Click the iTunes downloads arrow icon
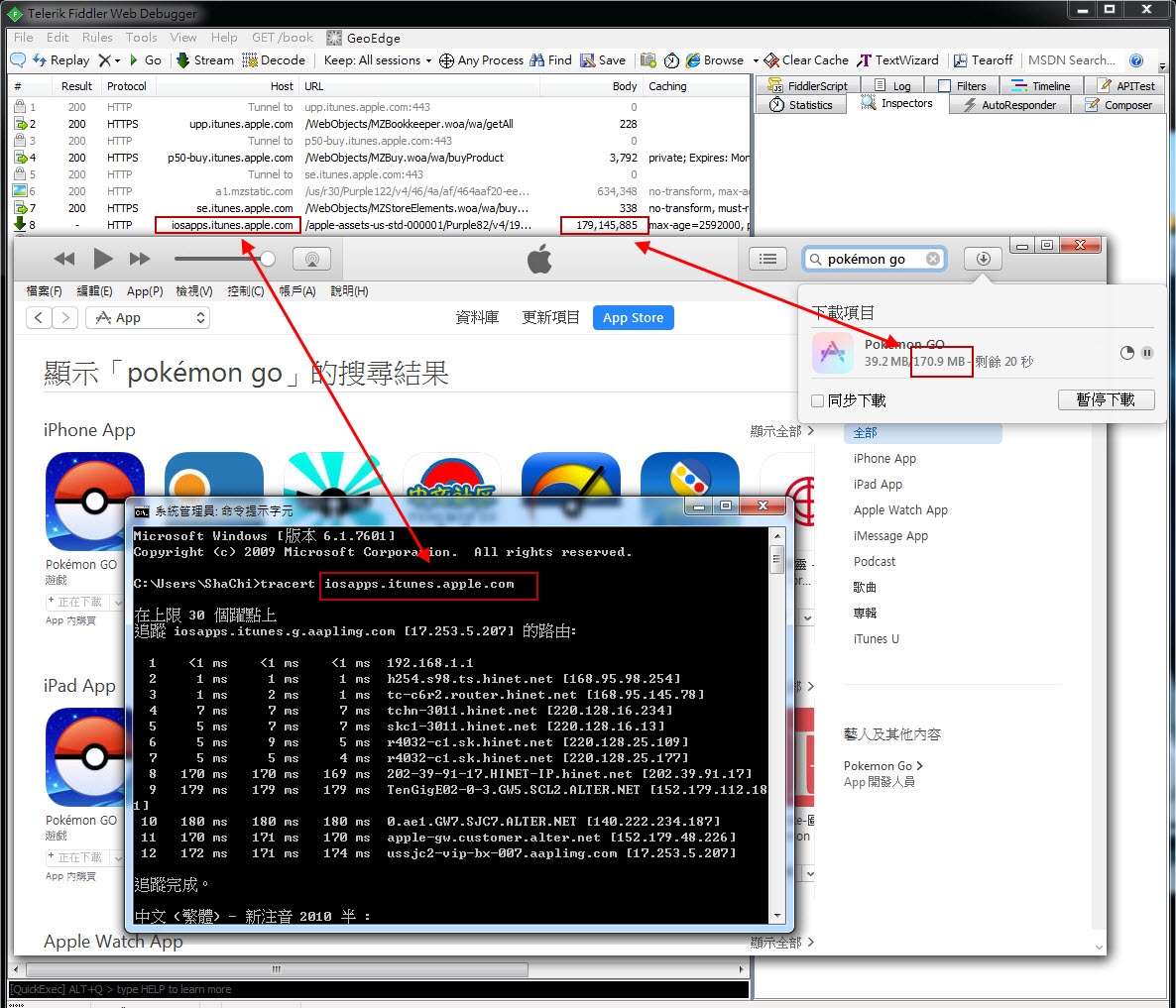The height and width of the screenshot is (1008, 1176). [984, 260]
